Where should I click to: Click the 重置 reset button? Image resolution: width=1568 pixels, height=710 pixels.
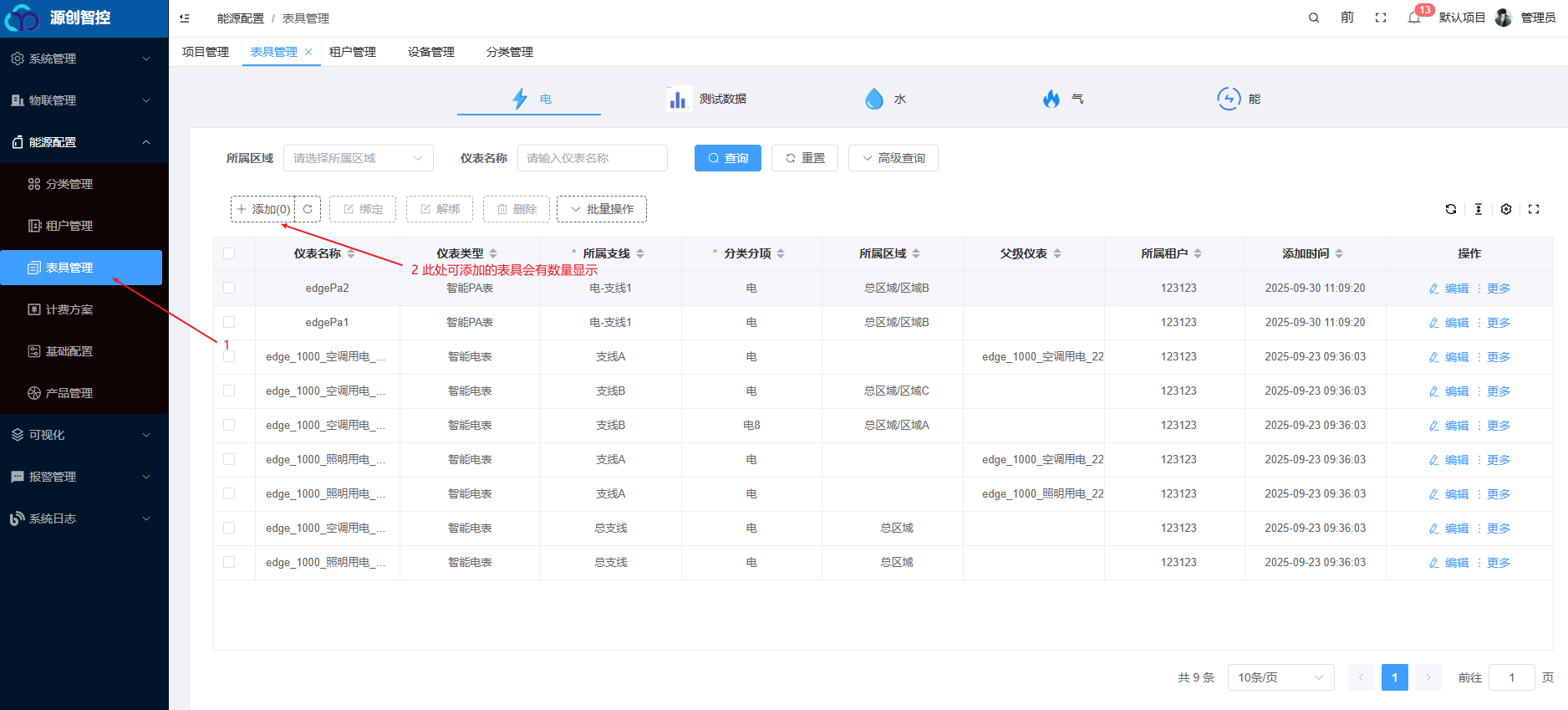[x=805, y=158]
